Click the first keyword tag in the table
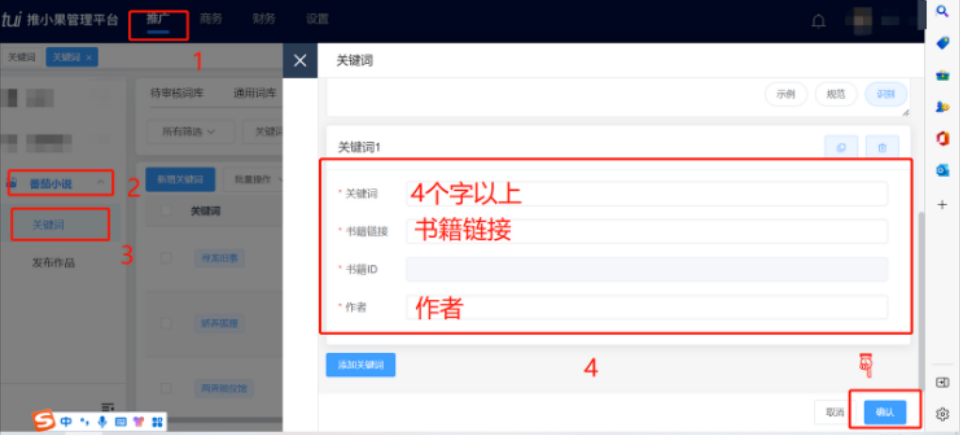The height and width of the screenshot is (435, 960). pos(219,258)
